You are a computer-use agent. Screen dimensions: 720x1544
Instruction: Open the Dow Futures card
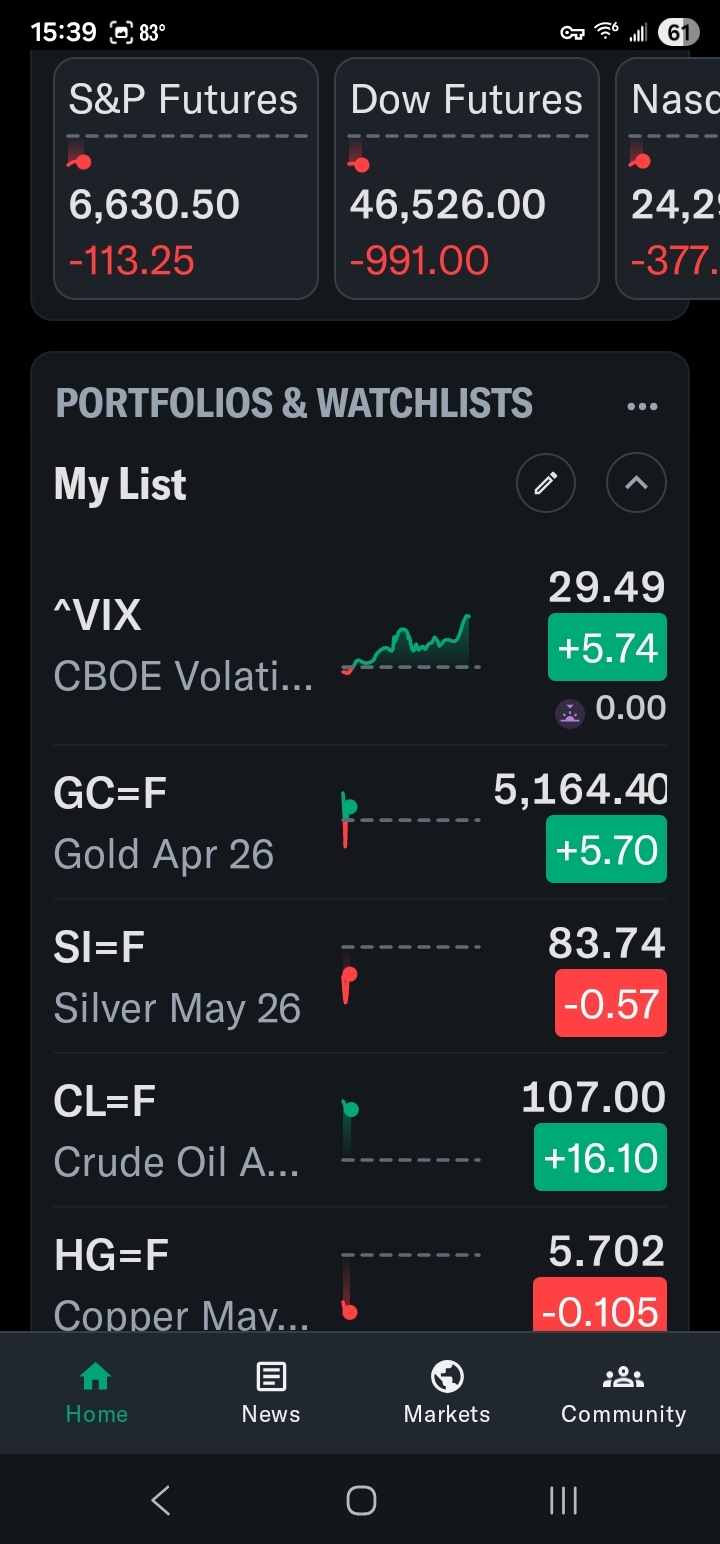[466, 180]
